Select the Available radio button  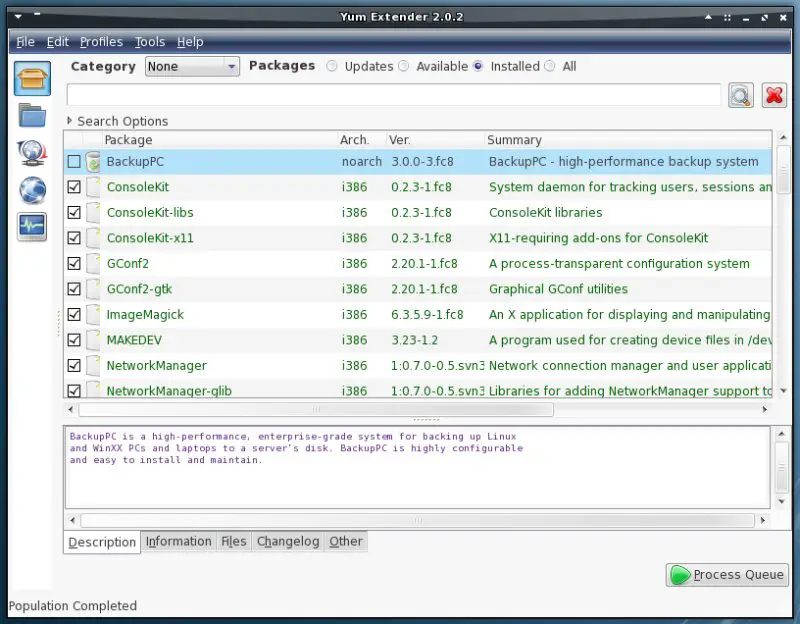(404, 66)
